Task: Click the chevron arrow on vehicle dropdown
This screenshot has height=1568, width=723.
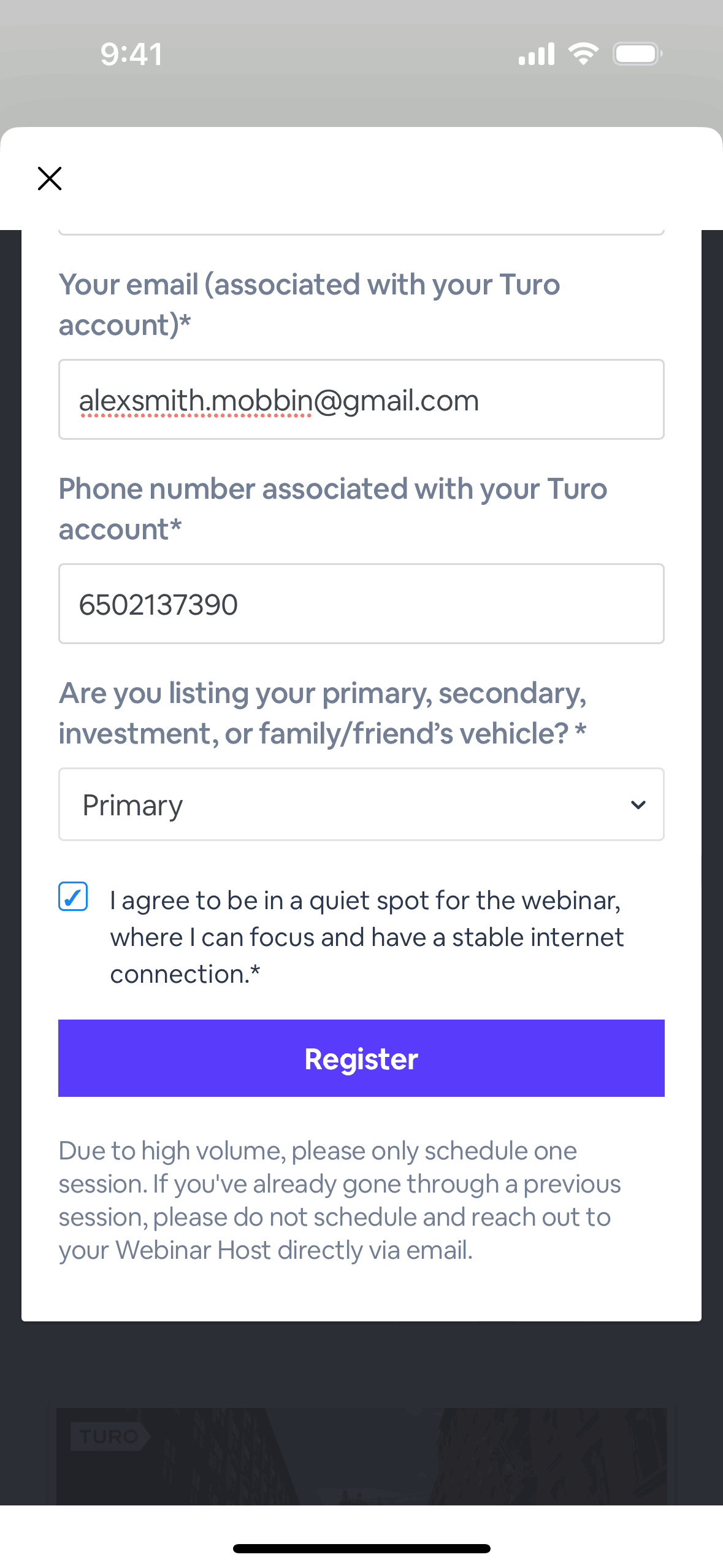Action: click(638, 805)
